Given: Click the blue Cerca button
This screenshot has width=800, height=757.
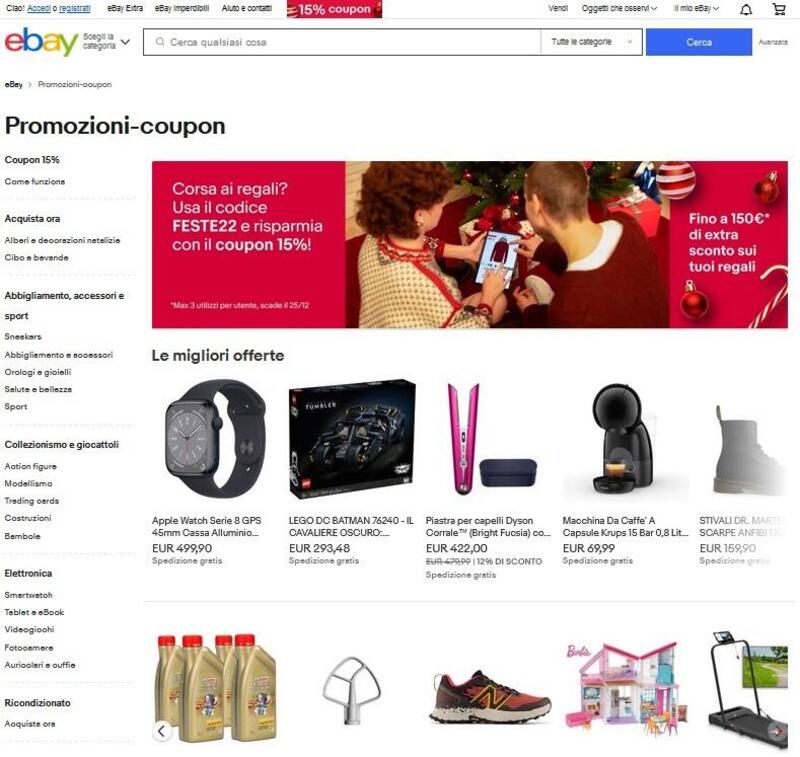Looking at the screenshot, I should pyautogui.click(x=698, y=42).
